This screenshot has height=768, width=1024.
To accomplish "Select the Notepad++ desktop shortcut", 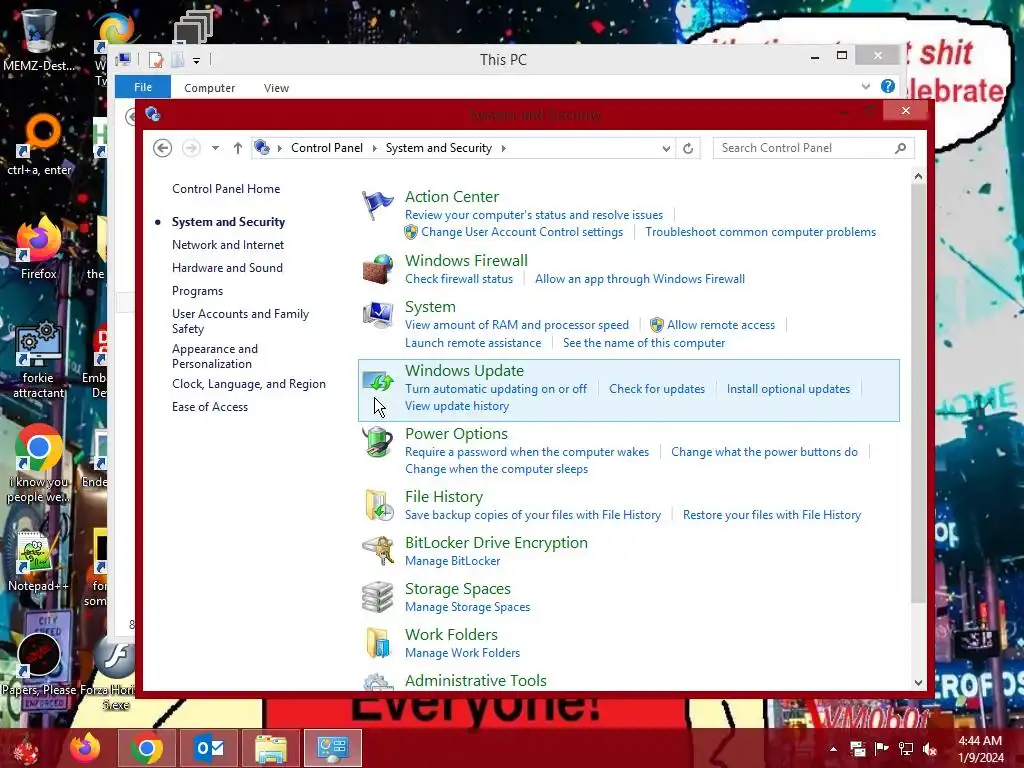I will coord(38,562).
